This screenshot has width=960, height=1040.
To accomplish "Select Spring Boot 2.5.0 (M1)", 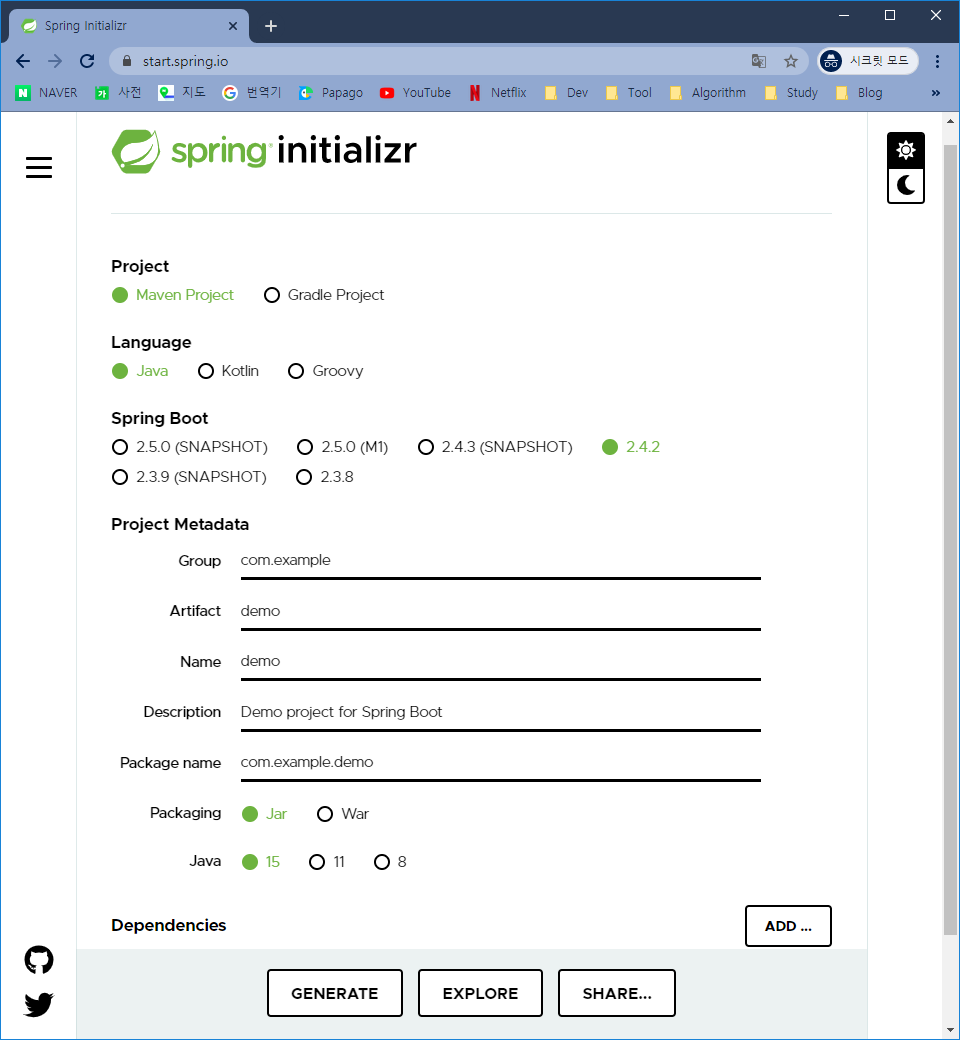I will 342,447.
